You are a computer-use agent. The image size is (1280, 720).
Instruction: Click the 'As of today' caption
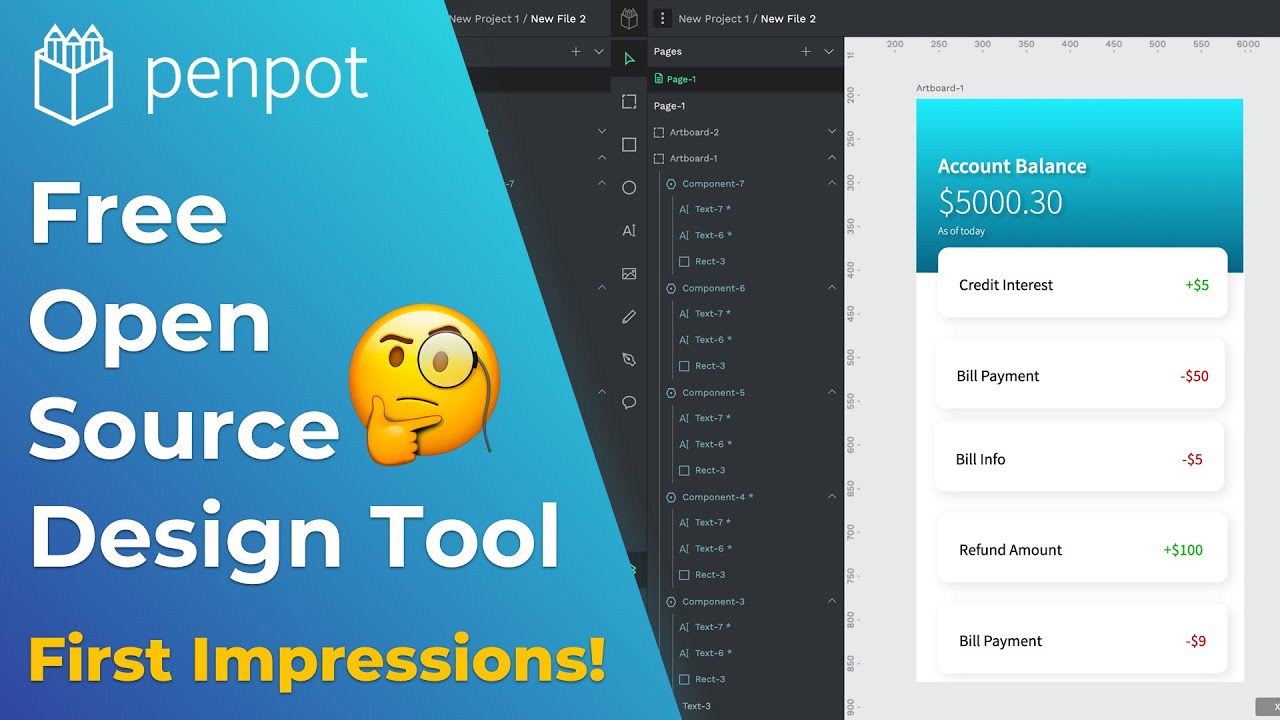click(x=961, y=231)
